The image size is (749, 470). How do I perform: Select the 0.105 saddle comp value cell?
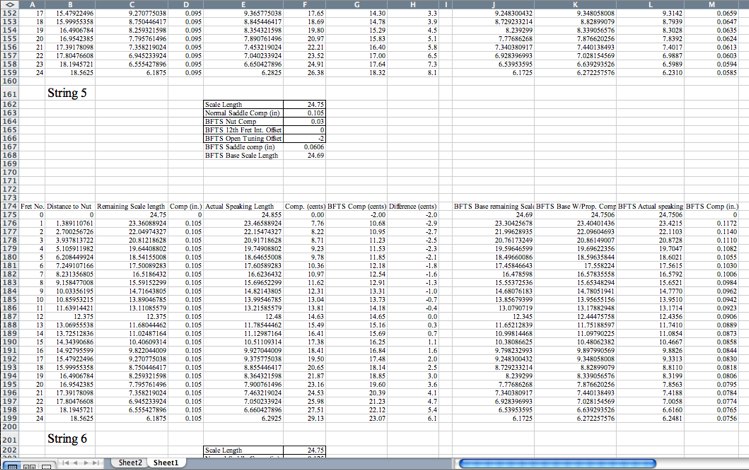point(304,113)
